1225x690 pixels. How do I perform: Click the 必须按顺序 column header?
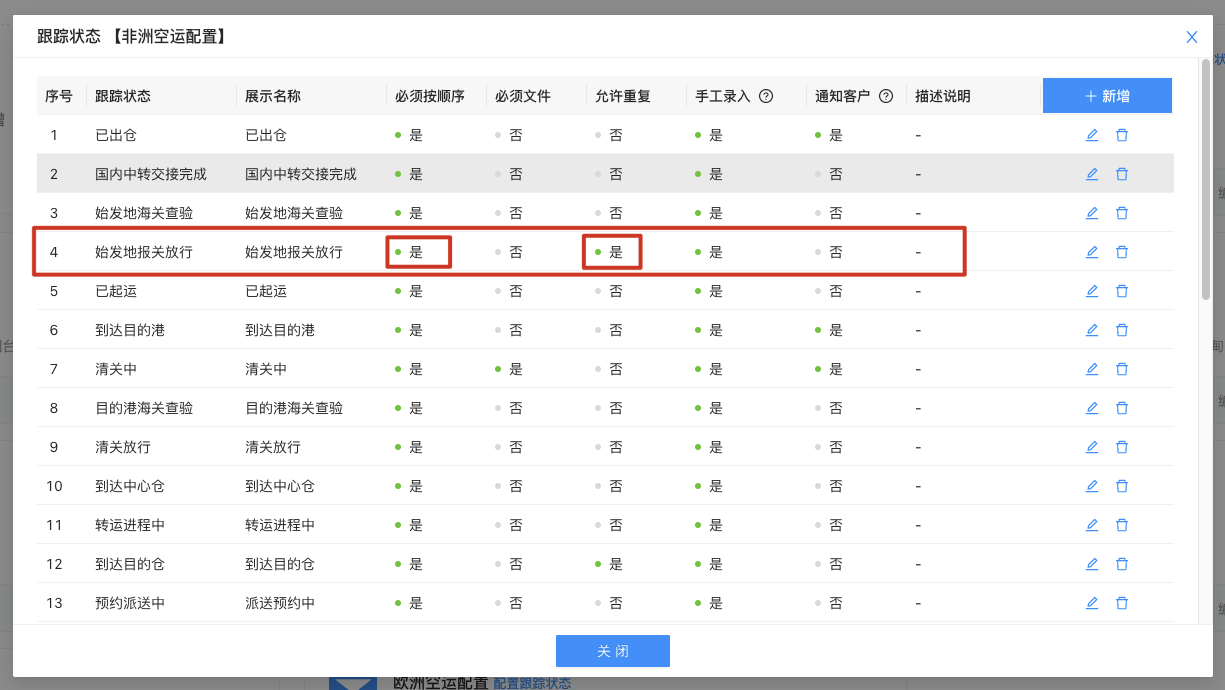(429, 97)
